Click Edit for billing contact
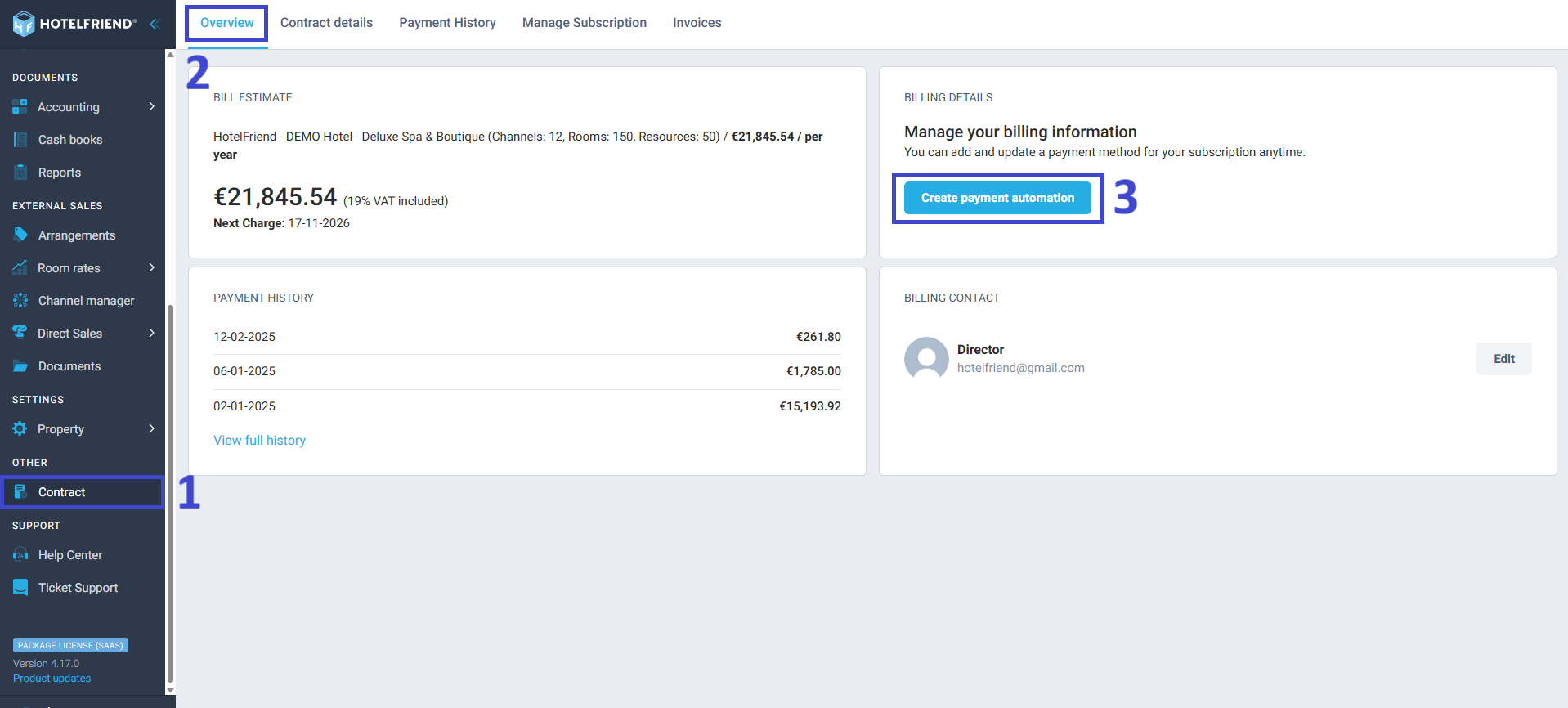Screen dimensions: 1568x708 (1504, 359)
